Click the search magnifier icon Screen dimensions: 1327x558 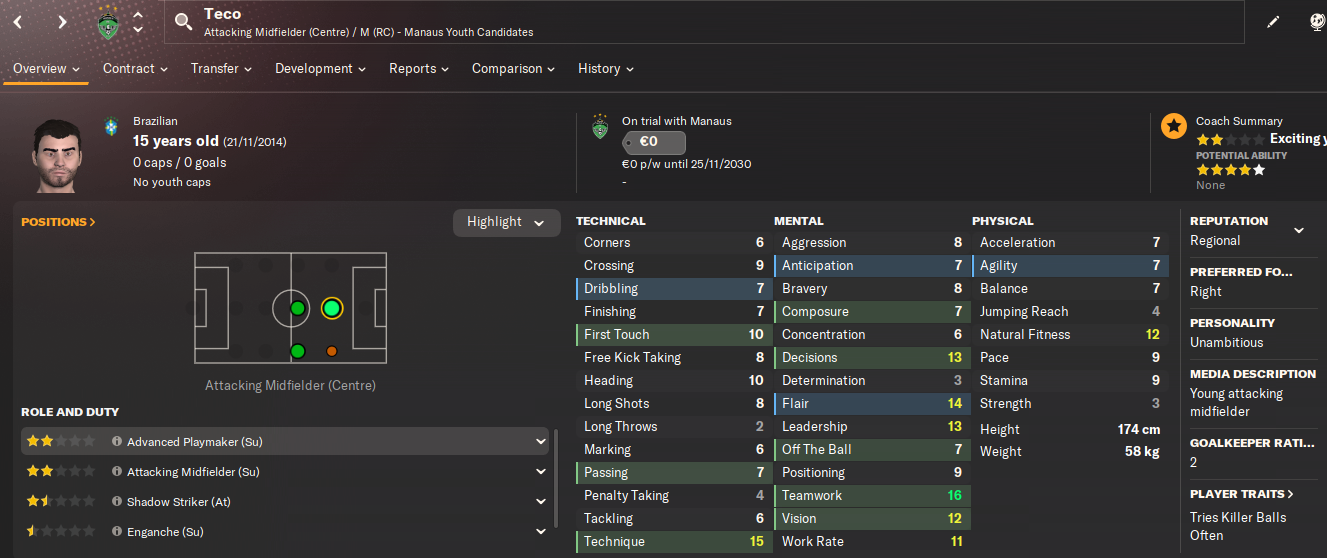[183, 22]
